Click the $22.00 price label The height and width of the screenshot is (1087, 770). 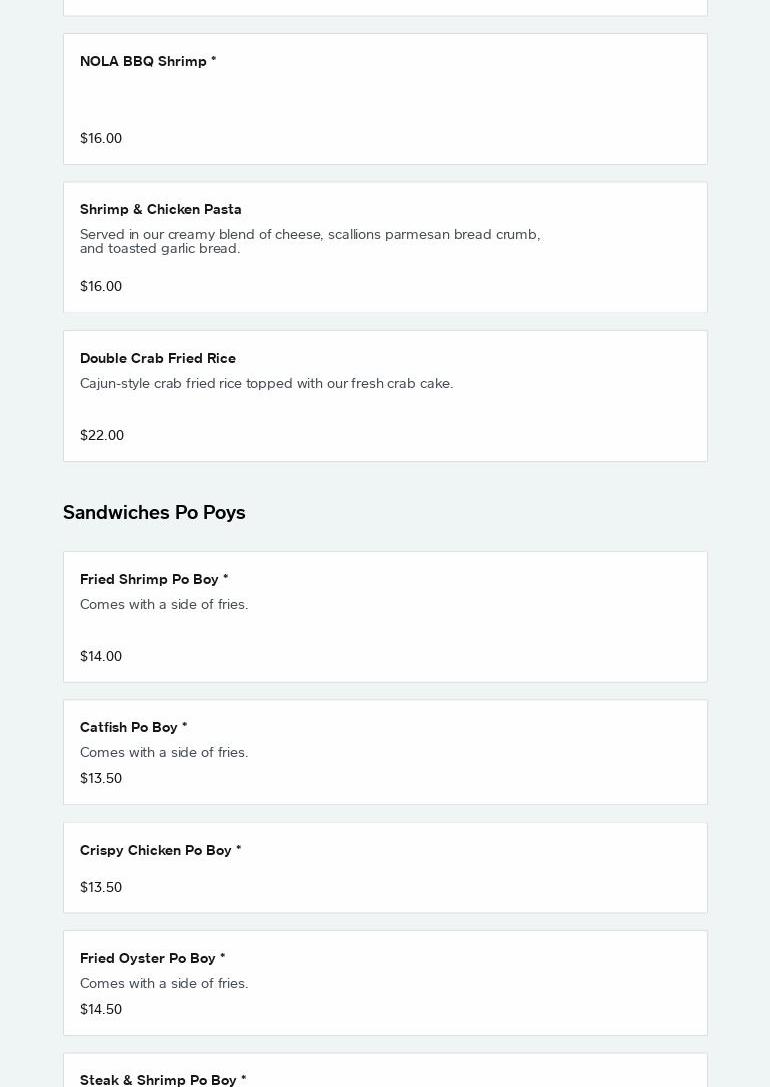102,435
